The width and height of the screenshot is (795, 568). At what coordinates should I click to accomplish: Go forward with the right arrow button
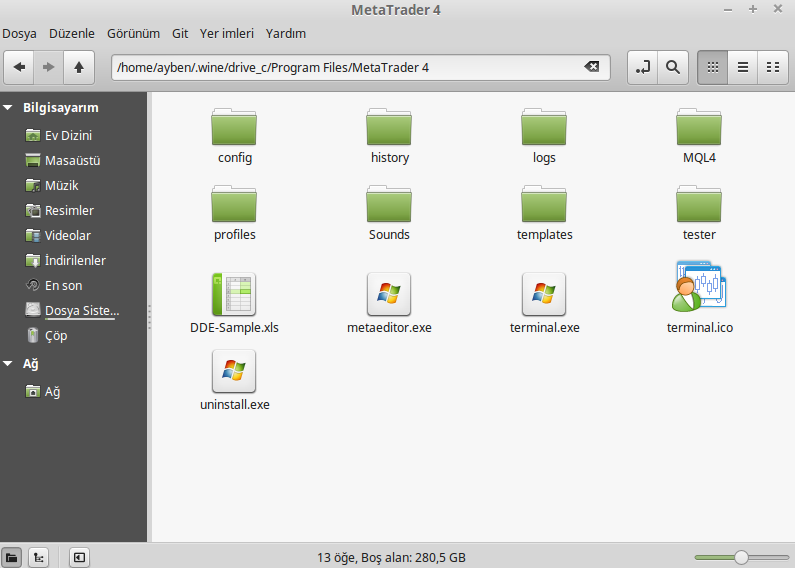pos(49,67)
